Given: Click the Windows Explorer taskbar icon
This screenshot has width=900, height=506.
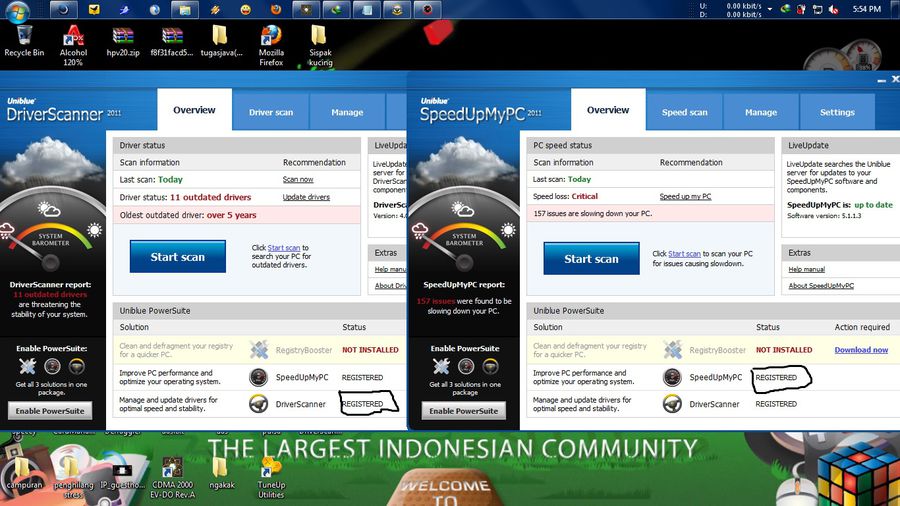Looking at the screenshot, I should pos(185,10).
